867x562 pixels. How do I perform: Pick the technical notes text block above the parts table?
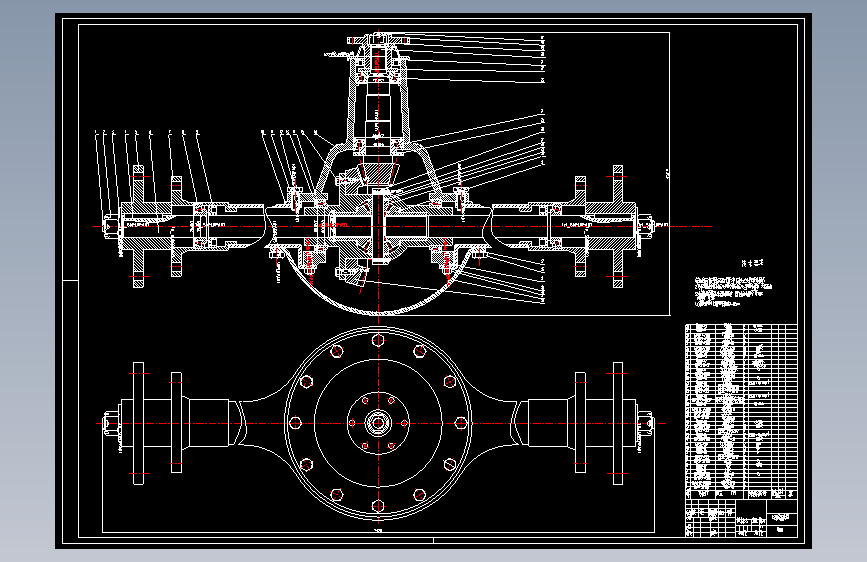(x=733, y=292)
